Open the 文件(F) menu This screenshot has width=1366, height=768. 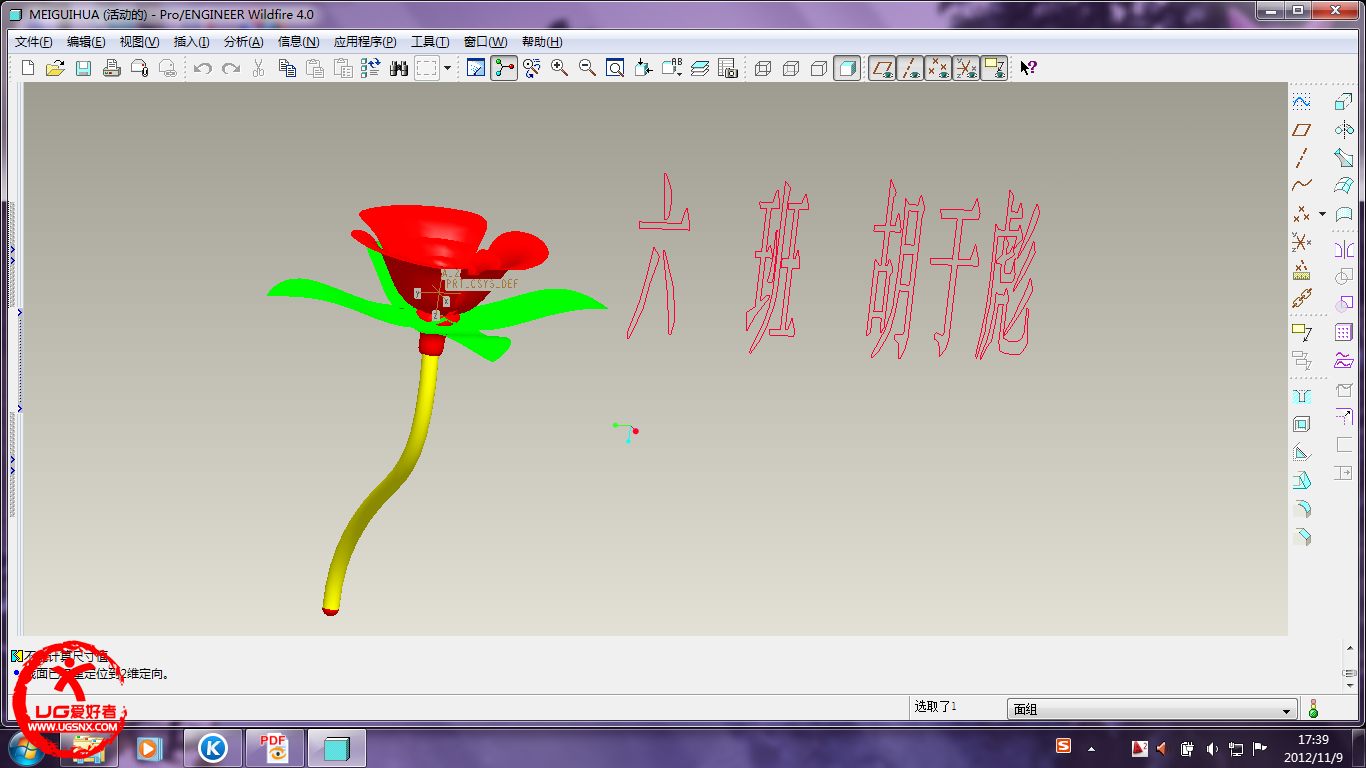pos(33,42)
